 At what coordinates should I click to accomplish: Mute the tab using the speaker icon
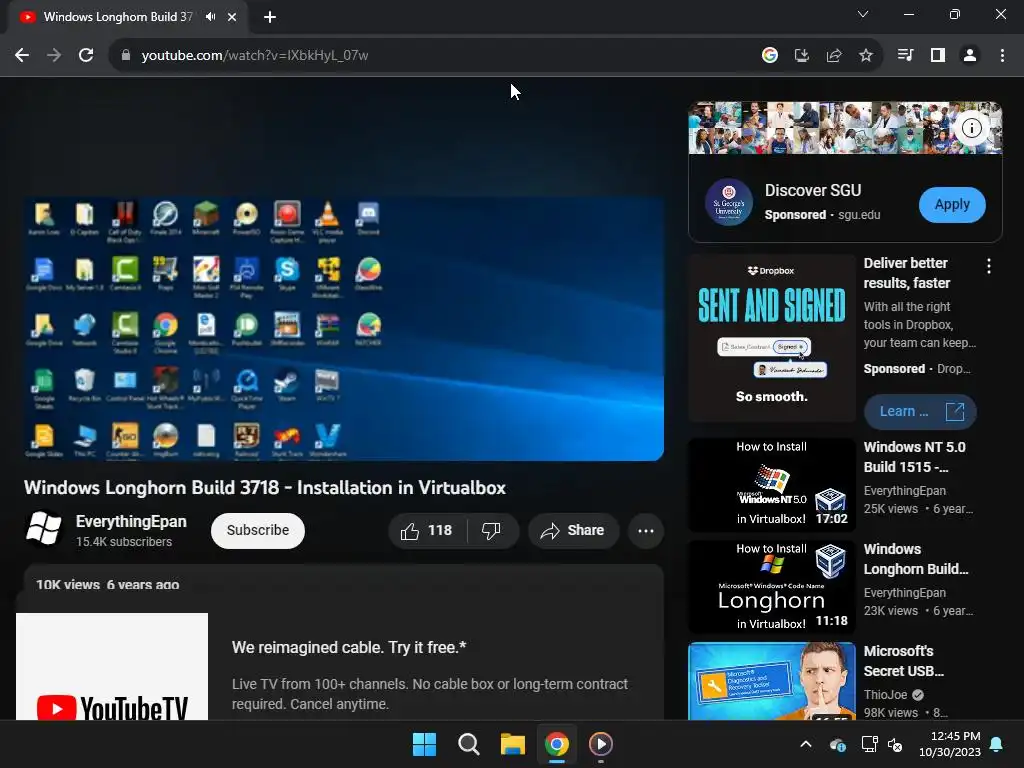(210, 17)
